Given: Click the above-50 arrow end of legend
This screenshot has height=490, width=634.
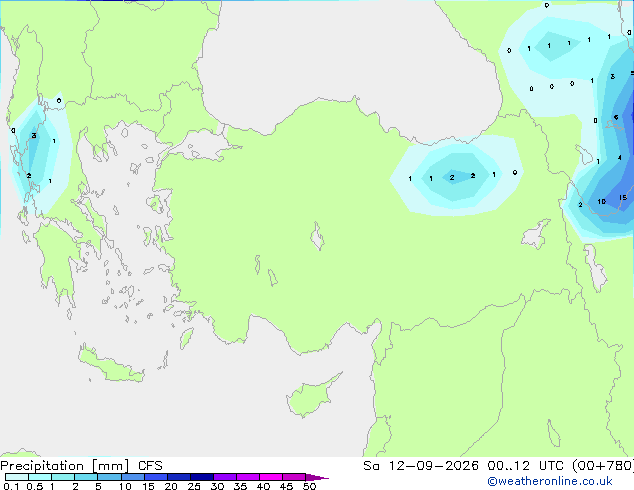Looking at the screenshot, I should click(316, 477).
